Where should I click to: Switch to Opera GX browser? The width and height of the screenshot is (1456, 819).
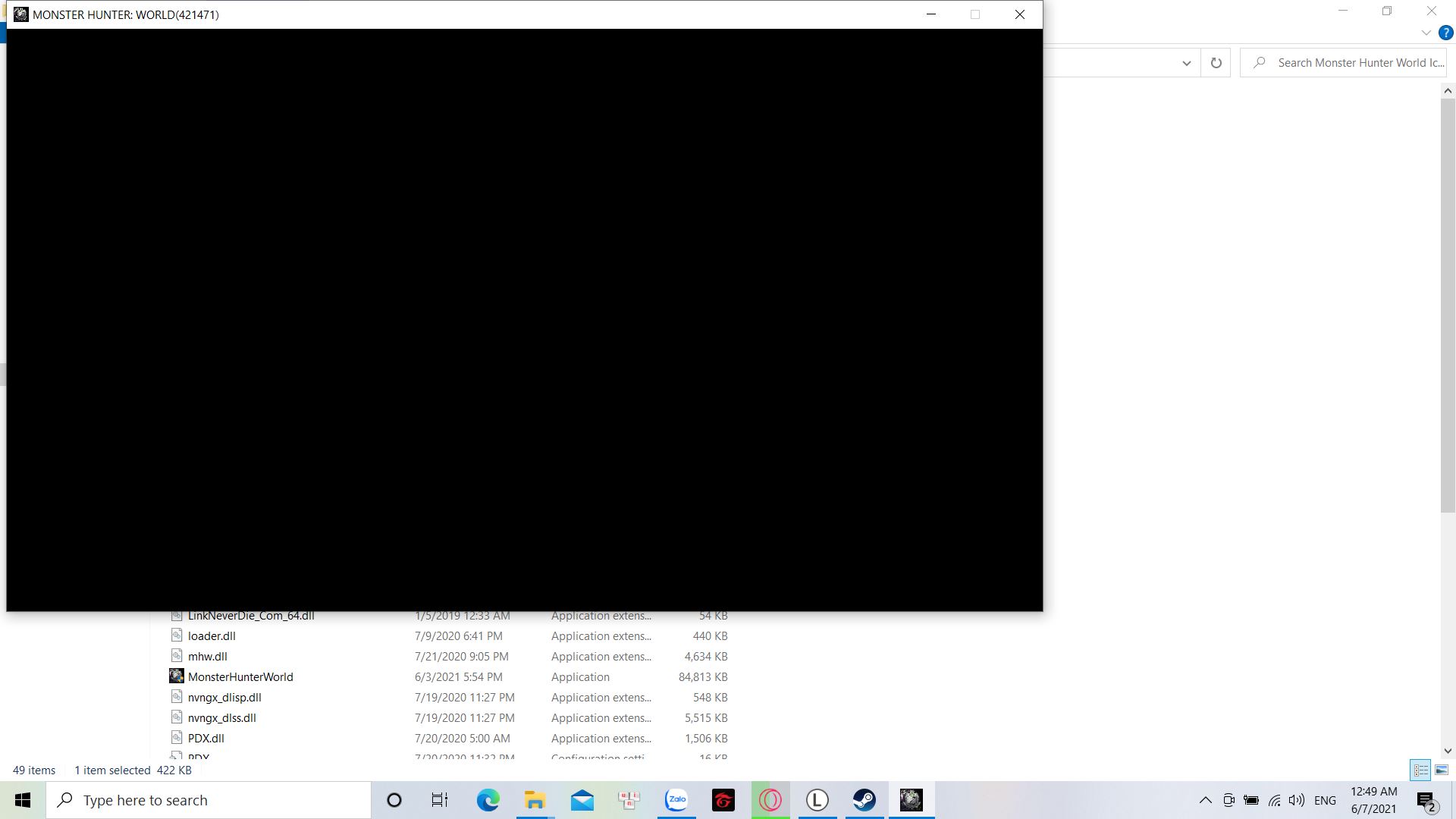tap(770, 800)
